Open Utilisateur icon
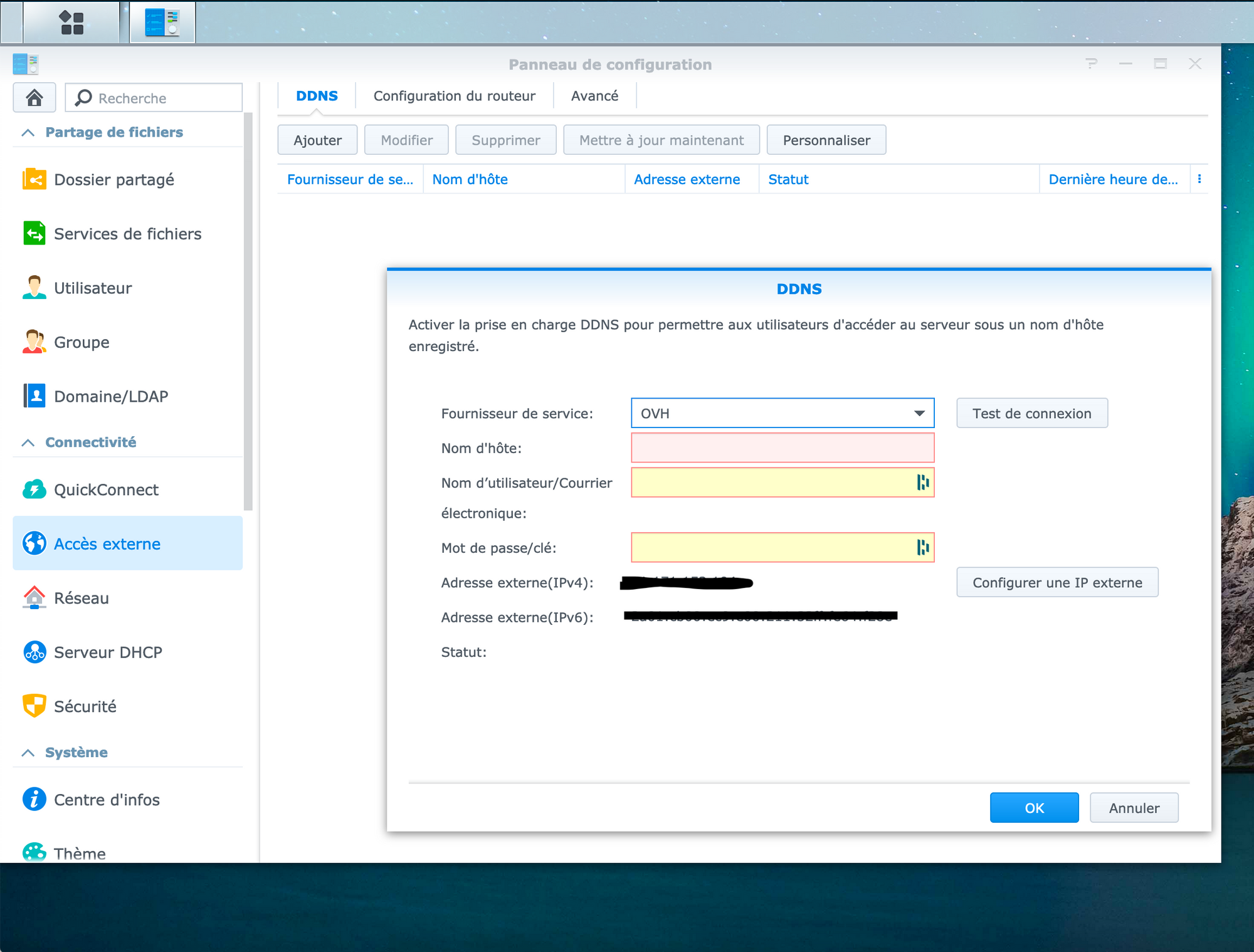Screen dimensions: 1254x952 point(34,288)
